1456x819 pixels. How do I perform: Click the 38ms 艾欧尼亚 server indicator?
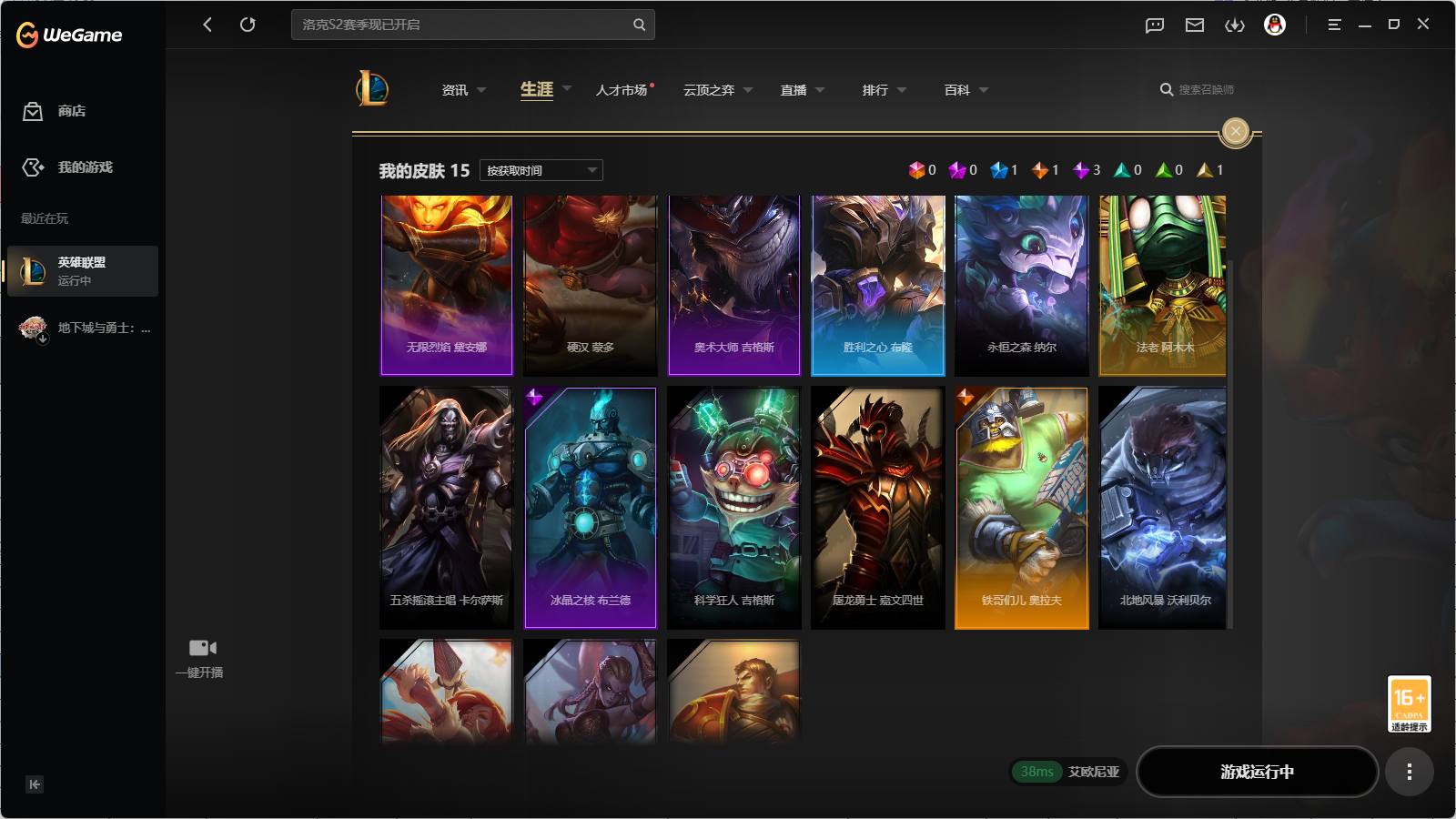[1069, 772]
